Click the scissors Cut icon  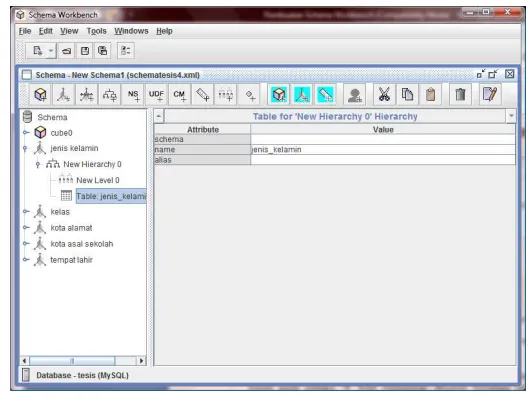[x=384, y=95]
